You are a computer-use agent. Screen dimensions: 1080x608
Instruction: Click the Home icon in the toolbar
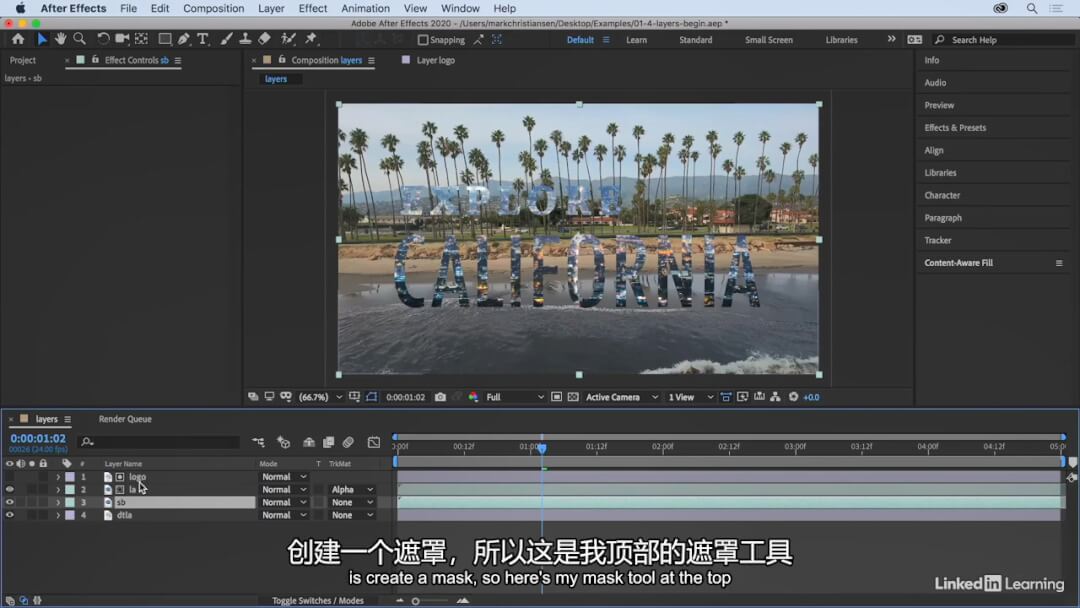(x=18, y=39)
